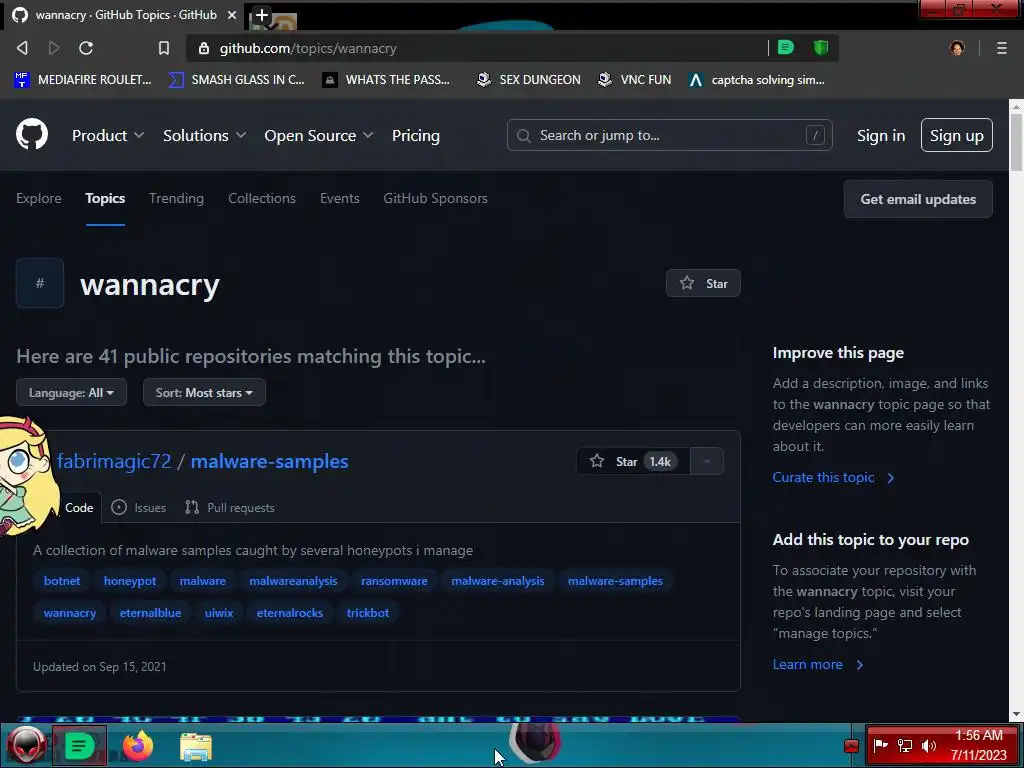Viewport: 1024px width, 768px height.
Task: Click the red tray notification icon
Action: tap(850, 745)
